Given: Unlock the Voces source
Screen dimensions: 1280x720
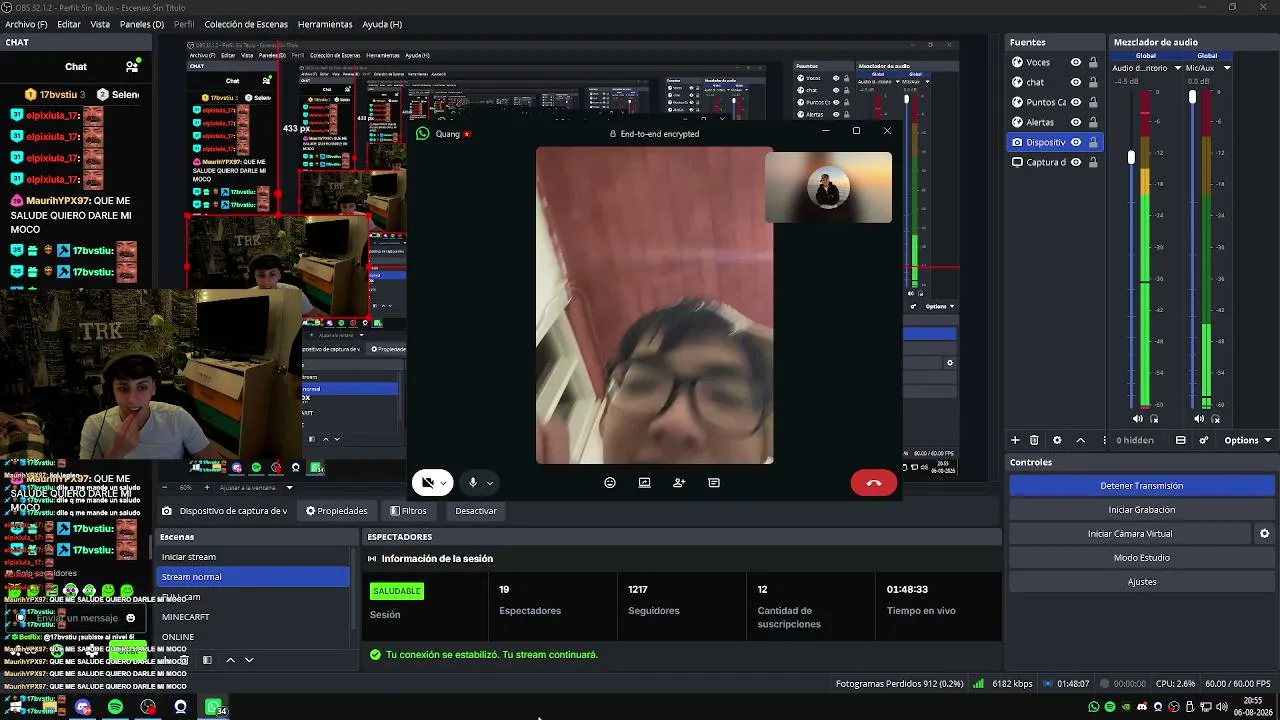Looking at the screenshot, I should pos(1093,62).
